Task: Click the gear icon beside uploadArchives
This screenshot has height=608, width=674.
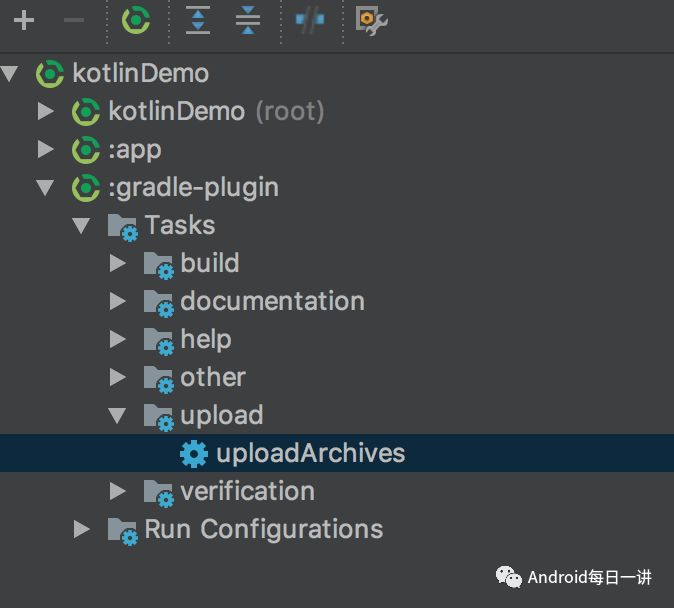Action: coord(194,454)
